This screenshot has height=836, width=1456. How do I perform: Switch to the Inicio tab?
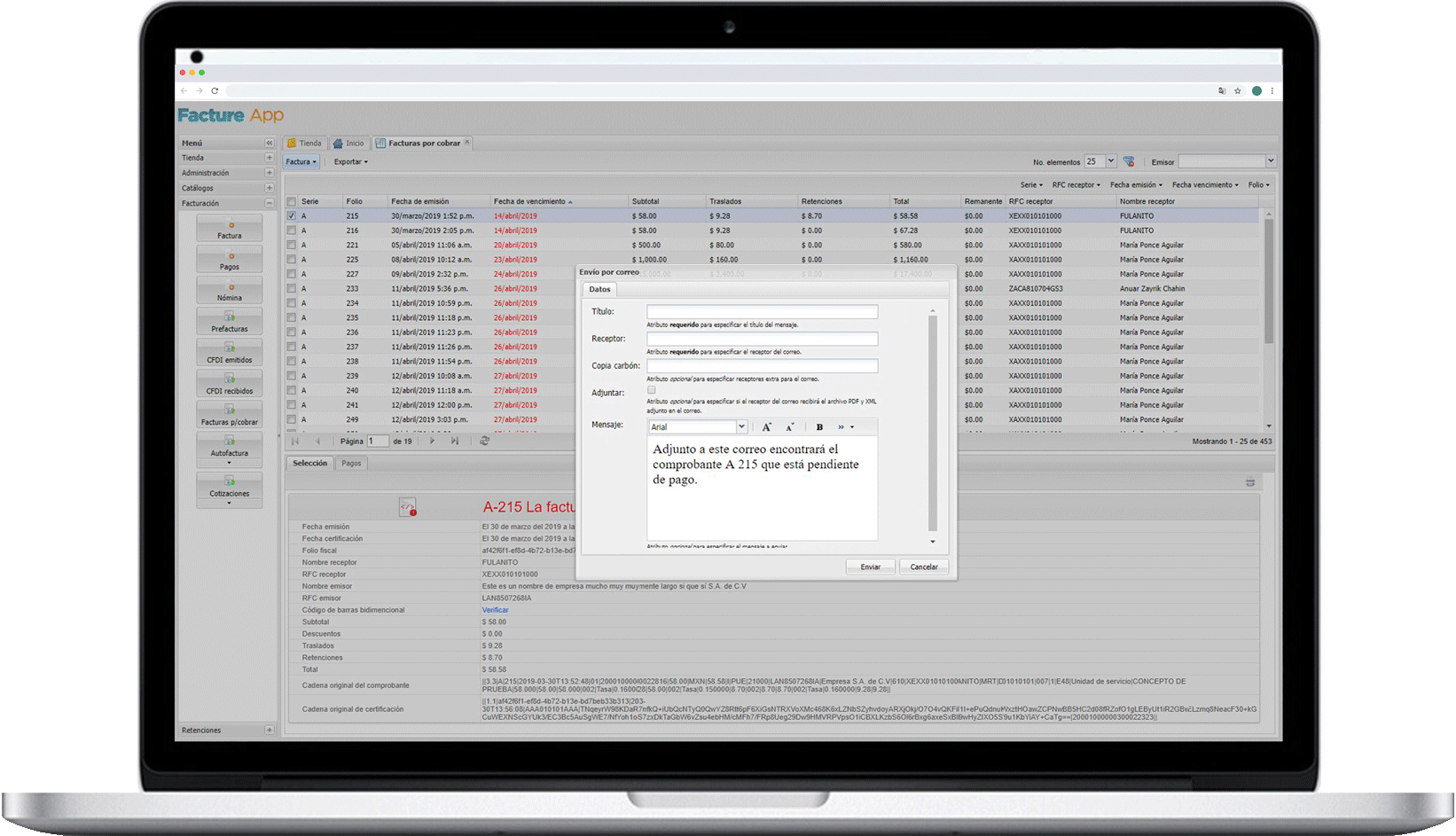click(x=349, y=144)
